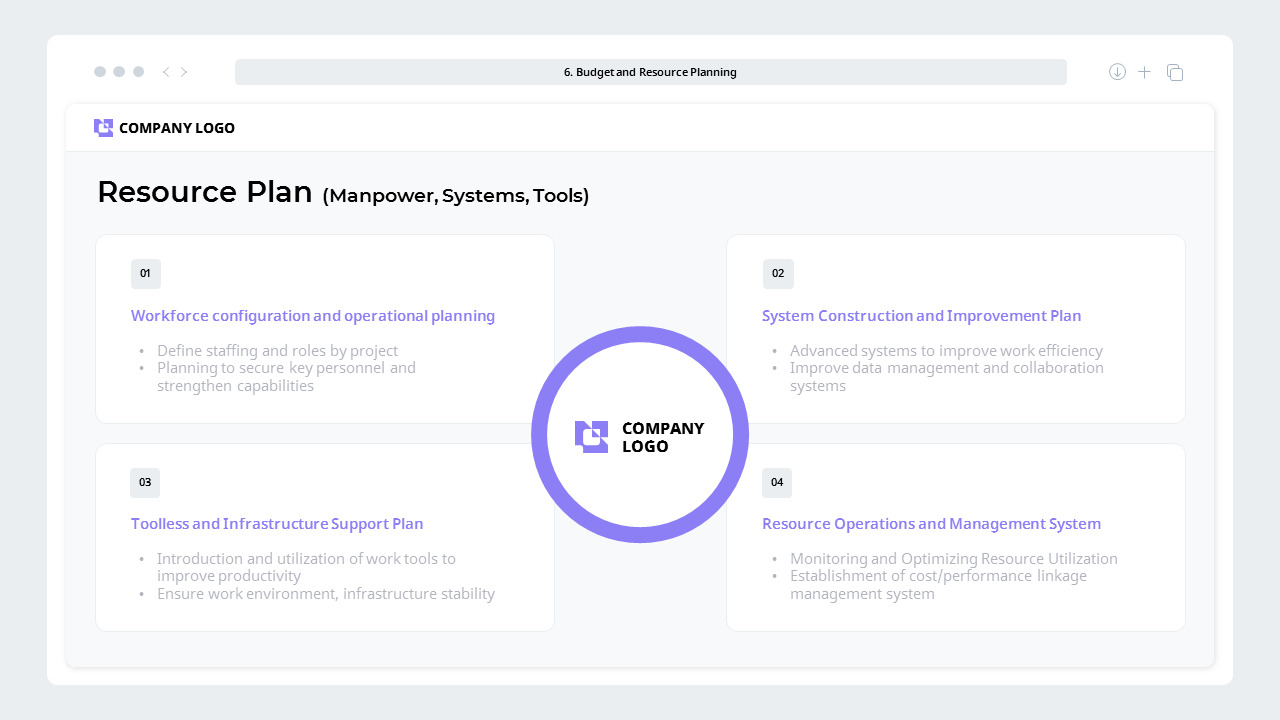Click bullet Establishment of cost/performance linkage
This screenshot has width=1280, height=720.
coord(938,585)
